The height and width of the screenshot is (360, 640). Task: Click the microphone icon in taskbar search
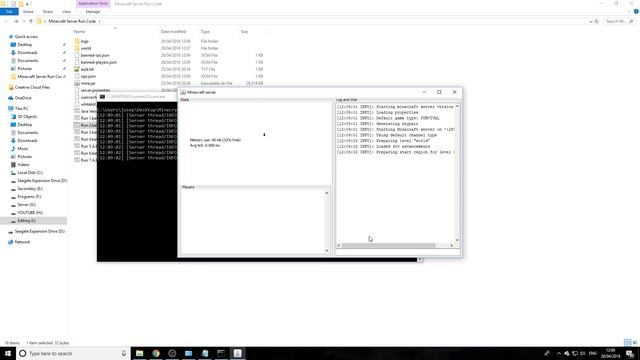(124, 353)
